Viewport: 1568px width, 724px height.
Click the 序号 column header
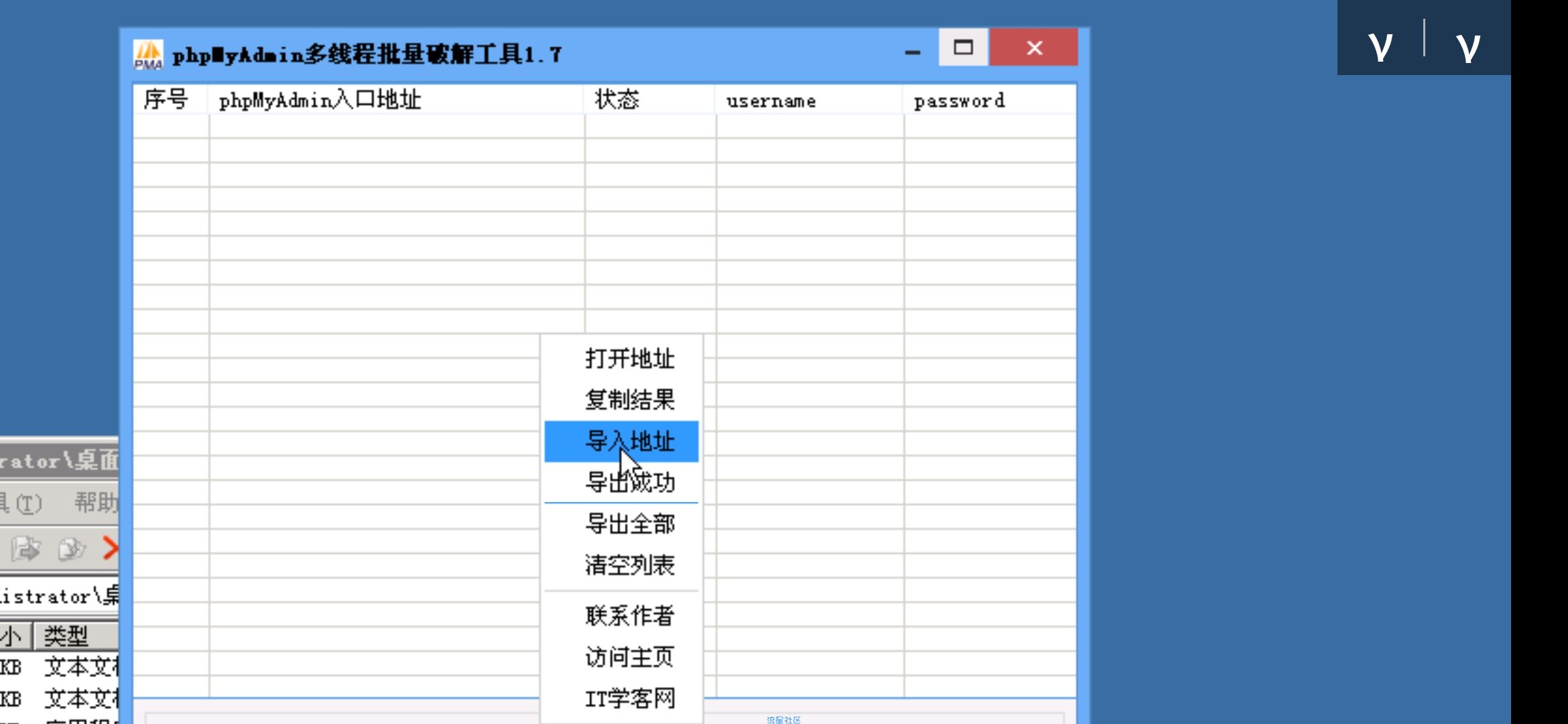point(170,100)
